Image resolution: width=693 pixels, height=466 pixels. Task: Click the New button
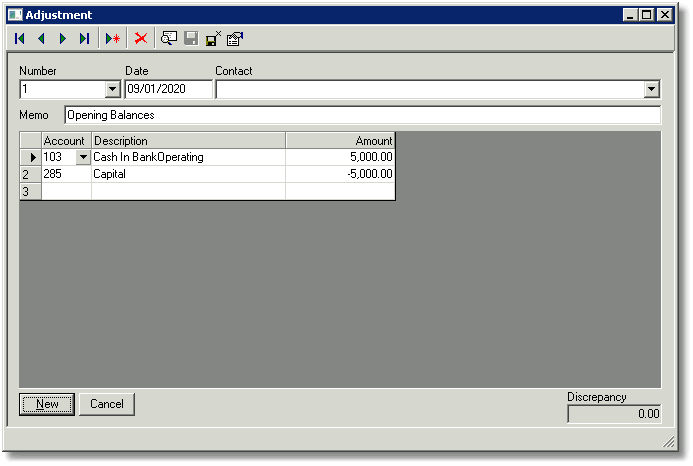(47, 404)
